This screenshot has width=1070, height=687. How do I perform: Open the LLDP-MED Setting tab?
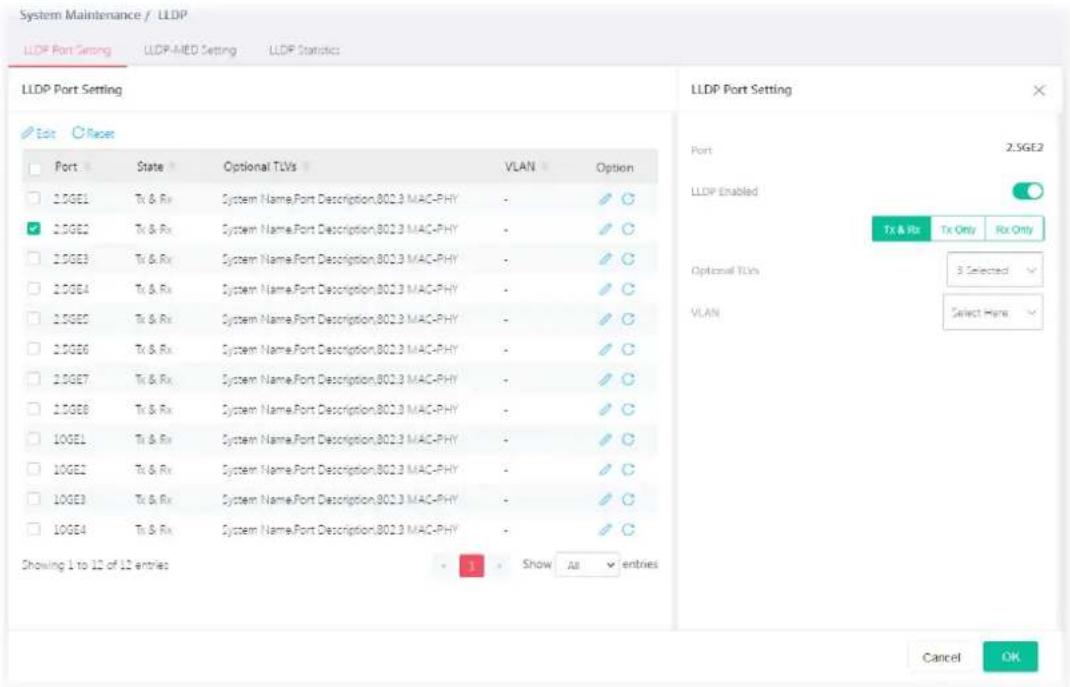(x=190, y=50)
